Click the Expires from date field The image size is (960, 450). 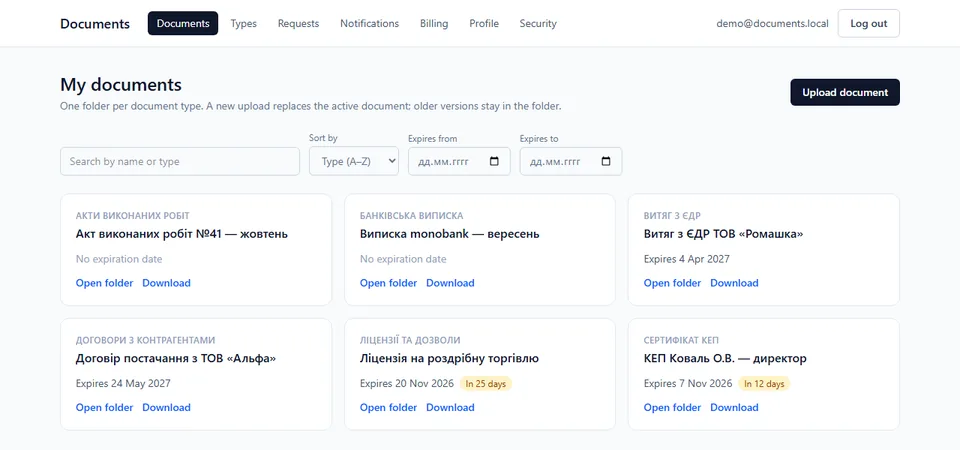point(459,162)
